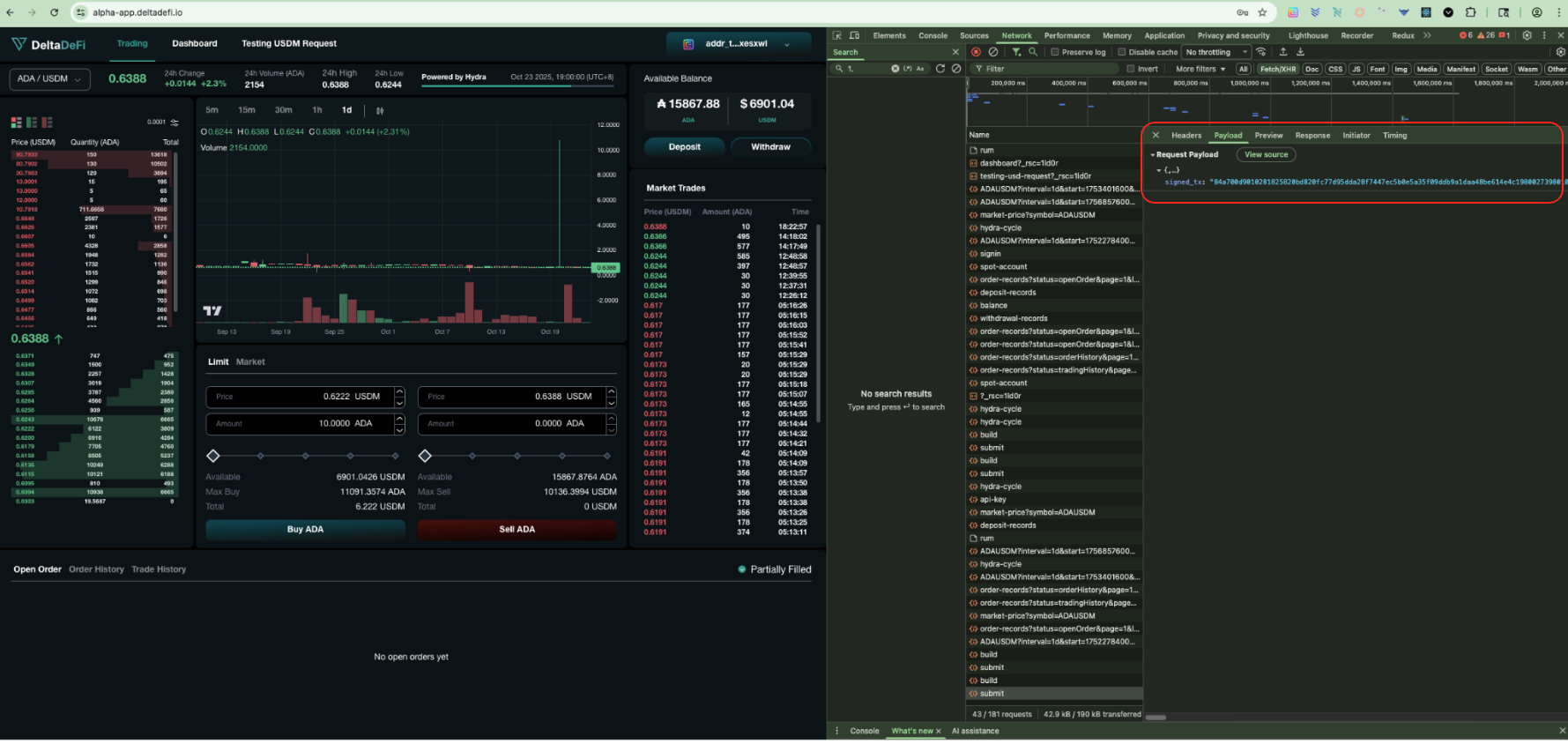Click the network record stop button
This screenshot has height=744, width=1568.
(976, 52)
